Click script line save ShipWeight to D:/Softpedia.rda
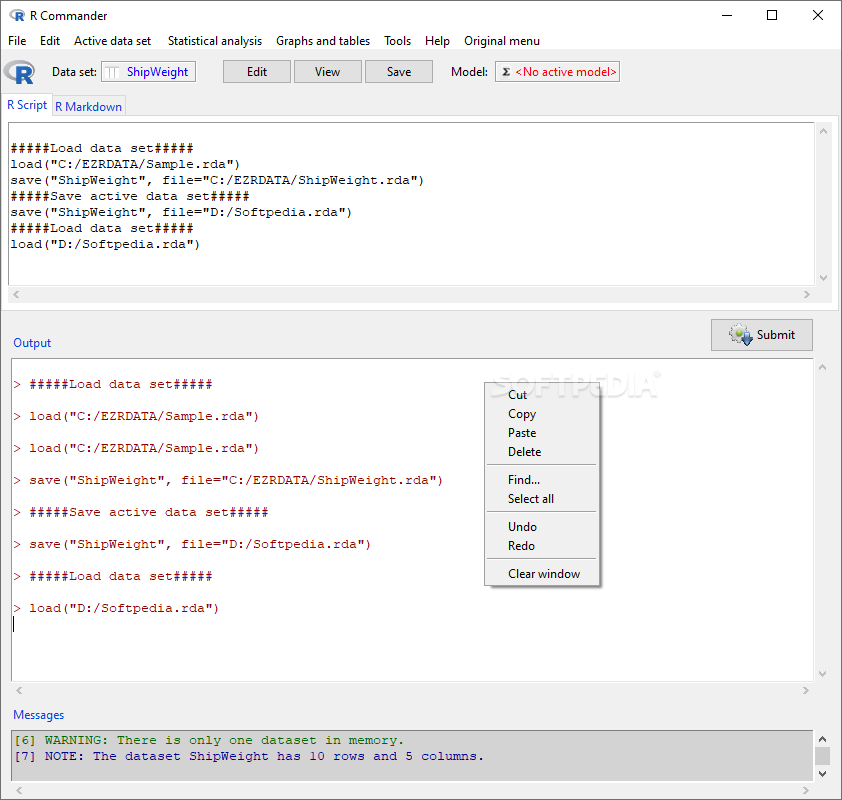 coord(181,212)
